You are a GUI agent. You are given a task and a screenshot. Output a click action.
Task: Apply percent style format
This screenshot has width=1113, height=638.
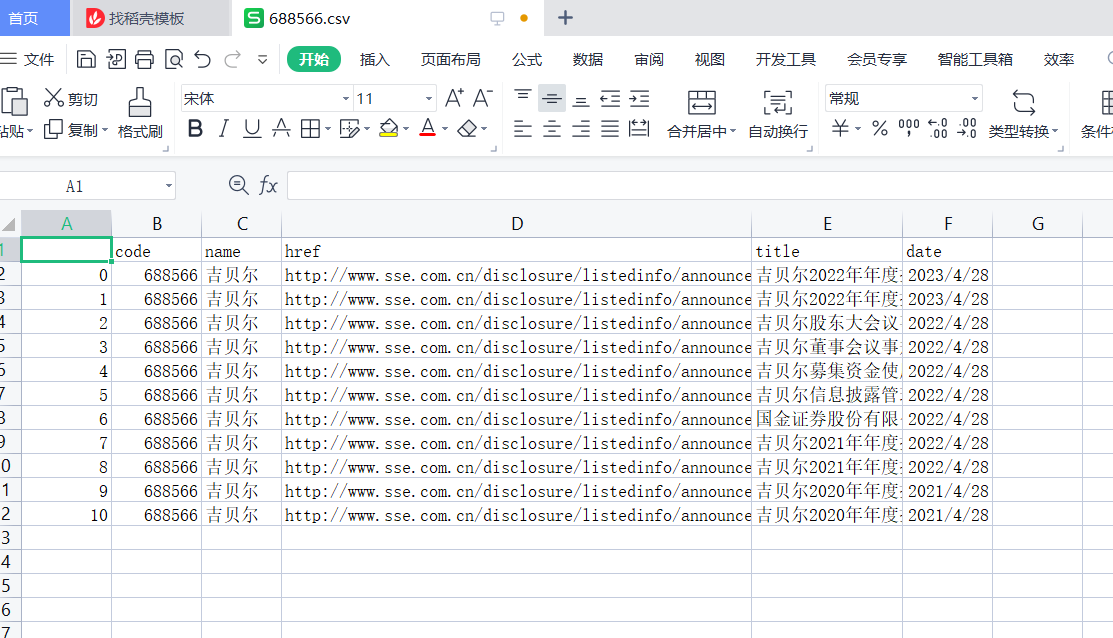pos(879,128)
